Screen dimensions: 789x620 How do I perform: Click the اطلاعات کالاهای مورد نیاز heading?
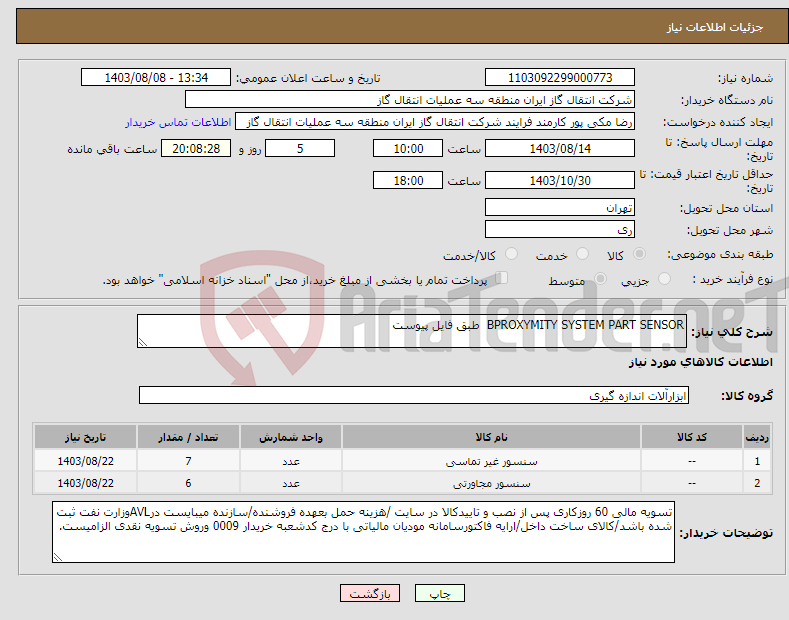[700, 362]
